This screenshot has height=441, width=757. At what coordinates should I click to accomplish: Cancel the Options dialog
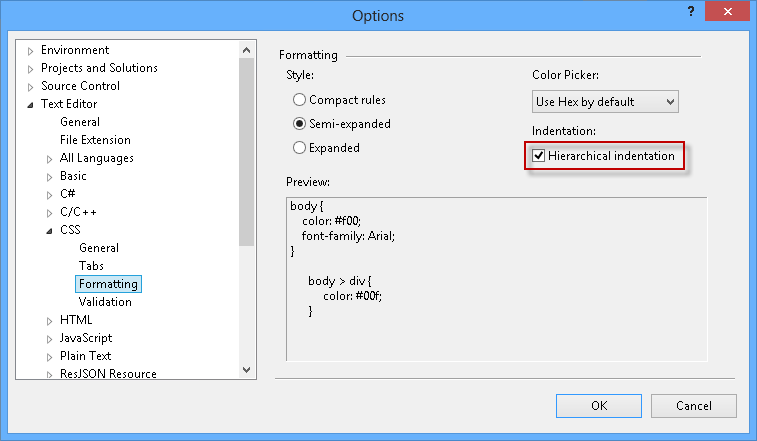coord(693,406)
